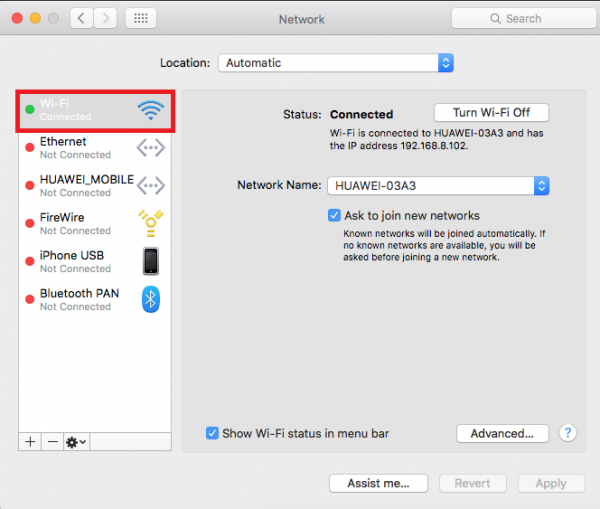
Task: Toggle Show Wi-Fi status in menu bar
Action: [x=212, y=433]
